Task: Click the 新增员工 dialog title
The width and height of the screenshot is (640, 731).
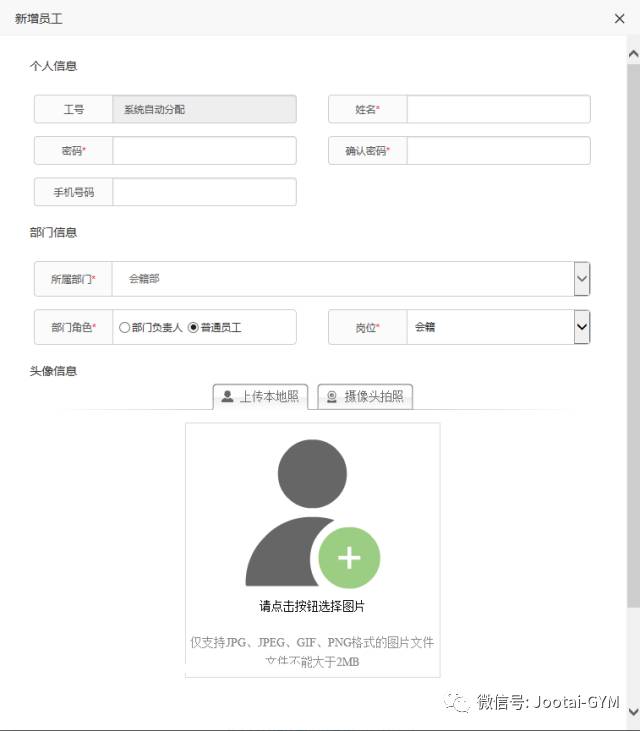Action: pos(39,19)
